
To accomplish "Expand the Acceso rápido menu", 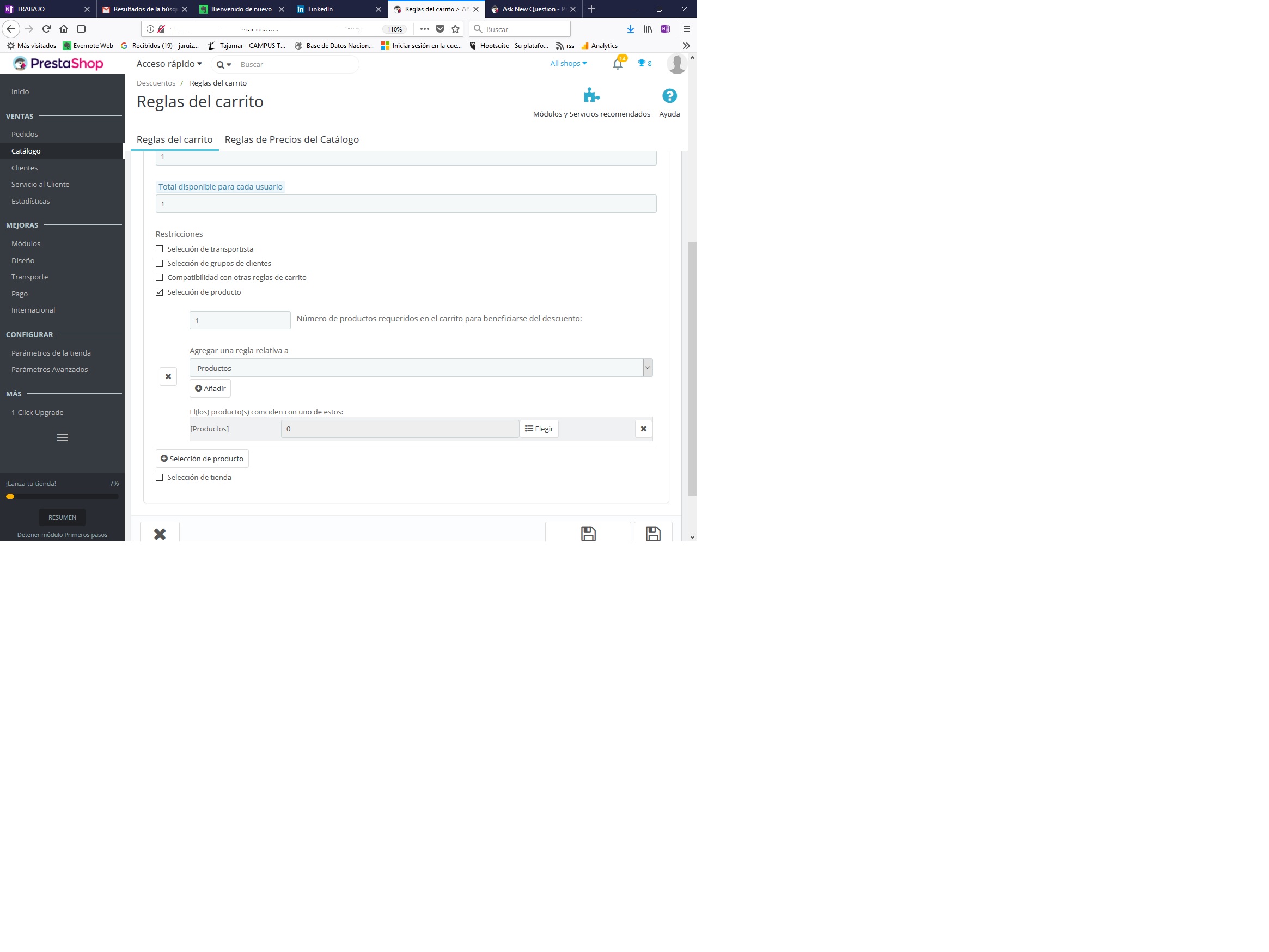I will tap(169, 64).
